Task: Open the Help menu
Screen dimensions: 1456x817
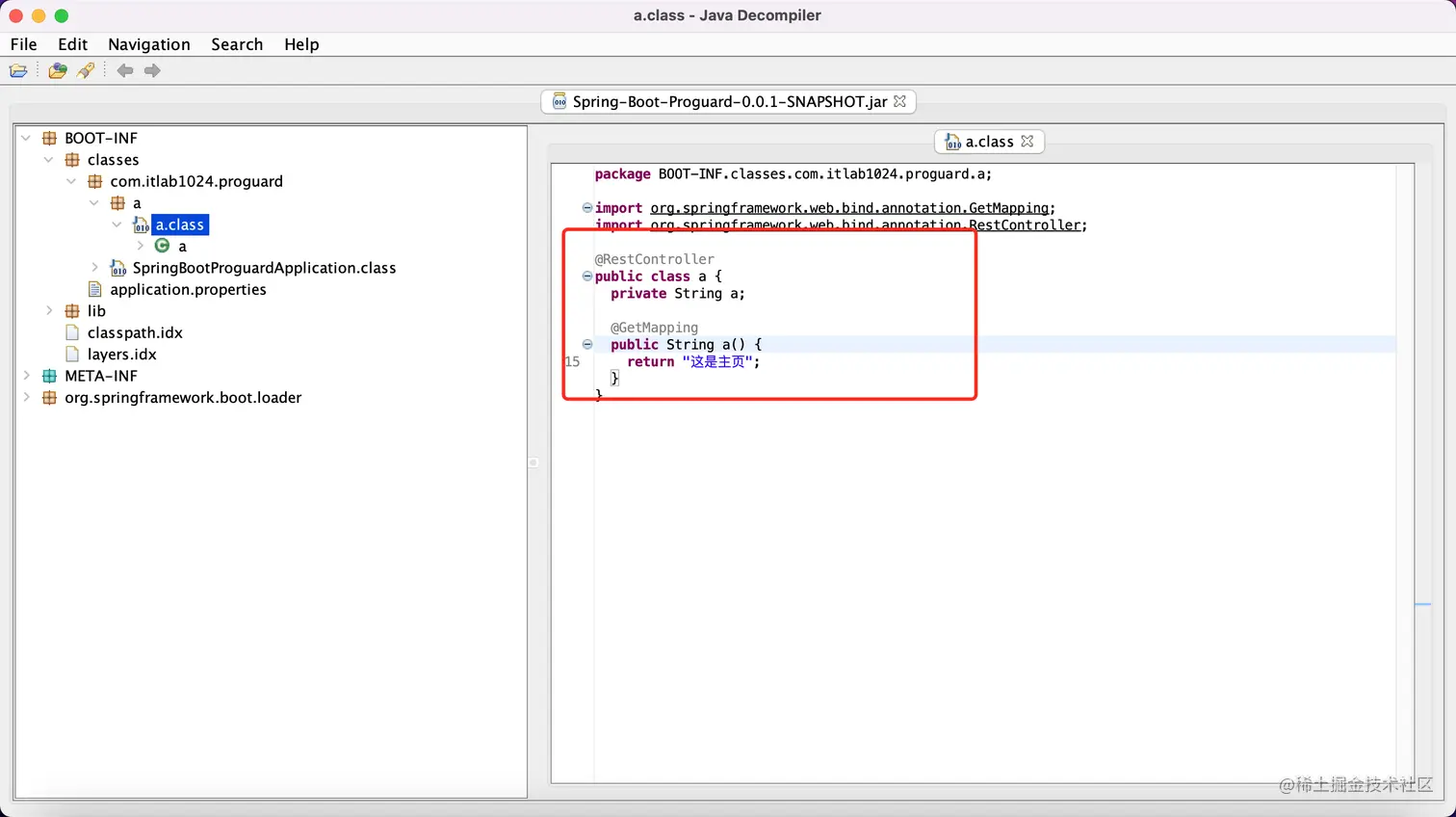Action: tap(301, 44)
